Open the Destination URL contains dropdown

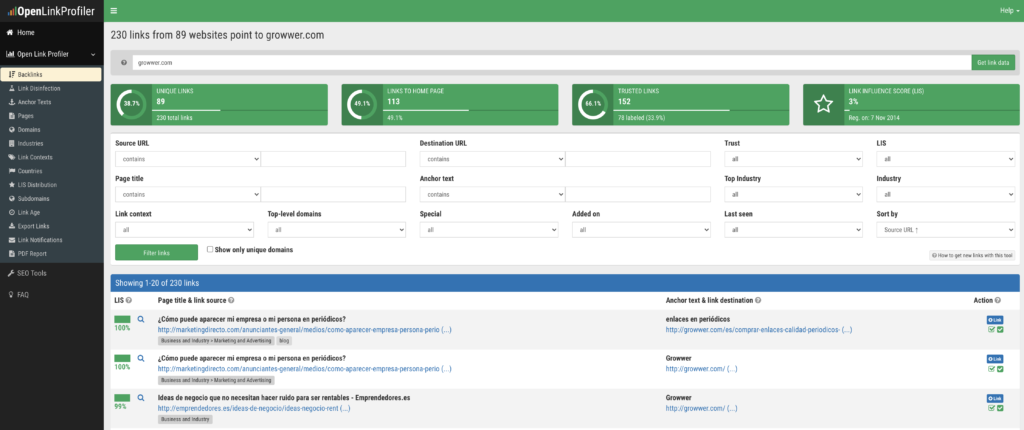(492, 159)
